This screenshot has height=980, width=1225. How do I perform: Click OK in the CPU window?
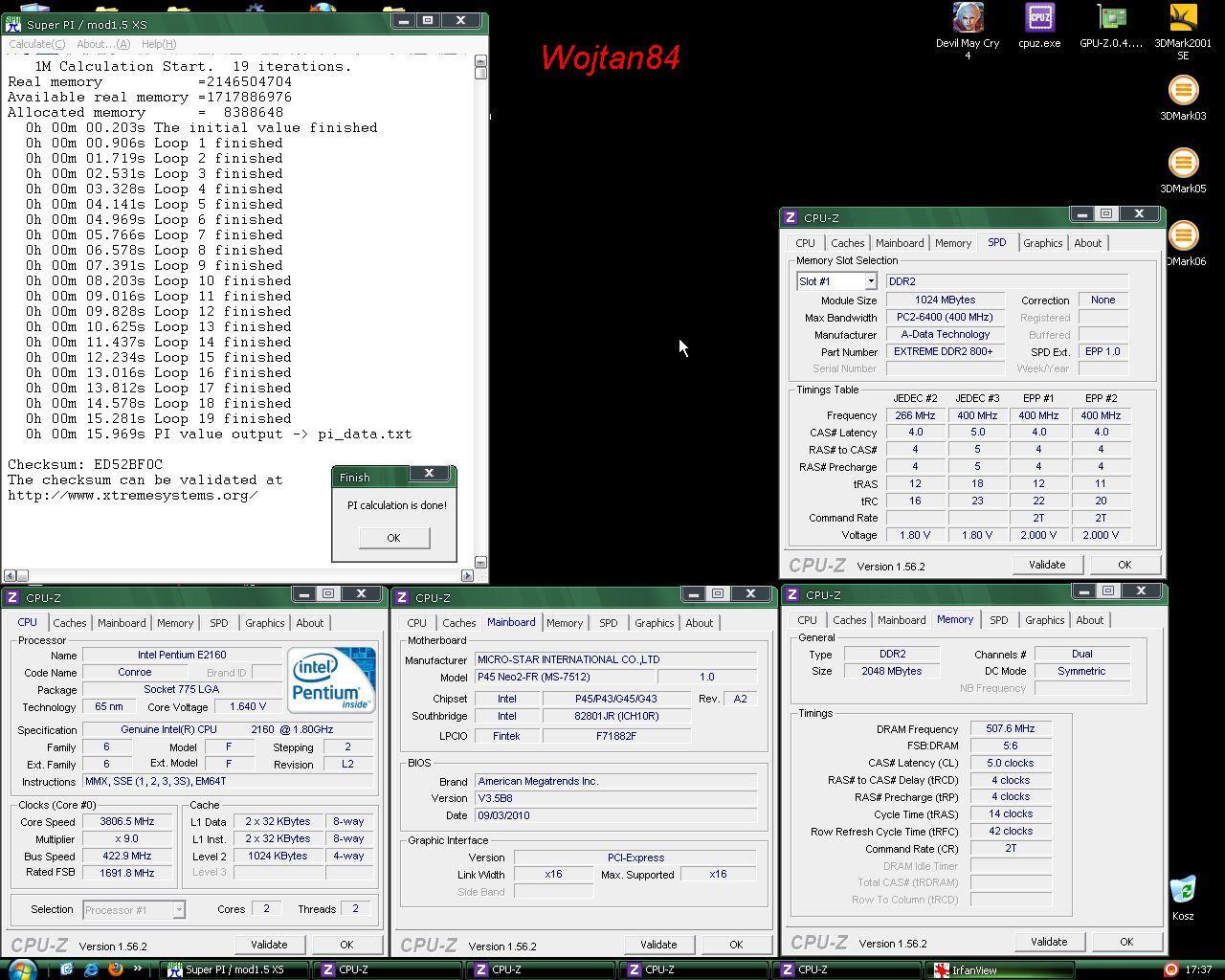pos(346,945)
